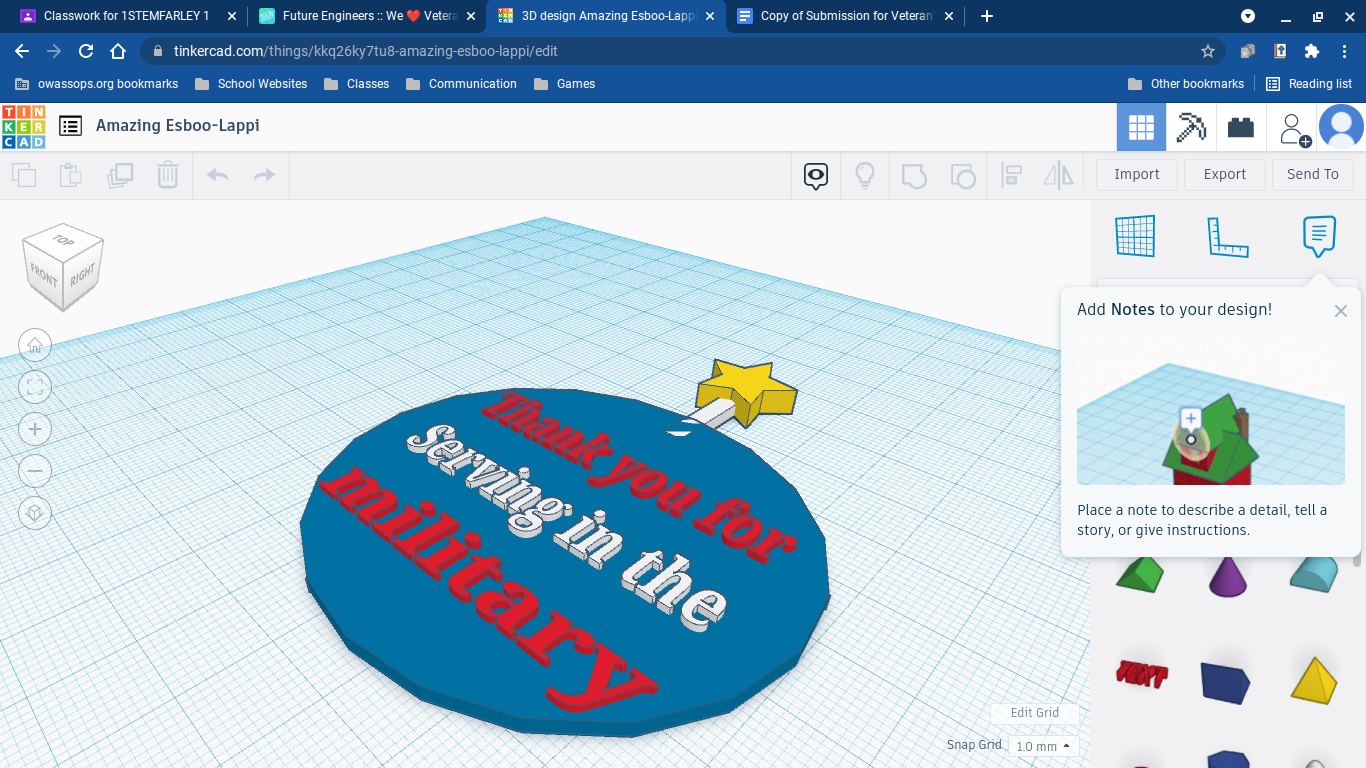Screen dimensions: 1366x768
Task: Open the Games bookmark folder
Action: point(565,84)
